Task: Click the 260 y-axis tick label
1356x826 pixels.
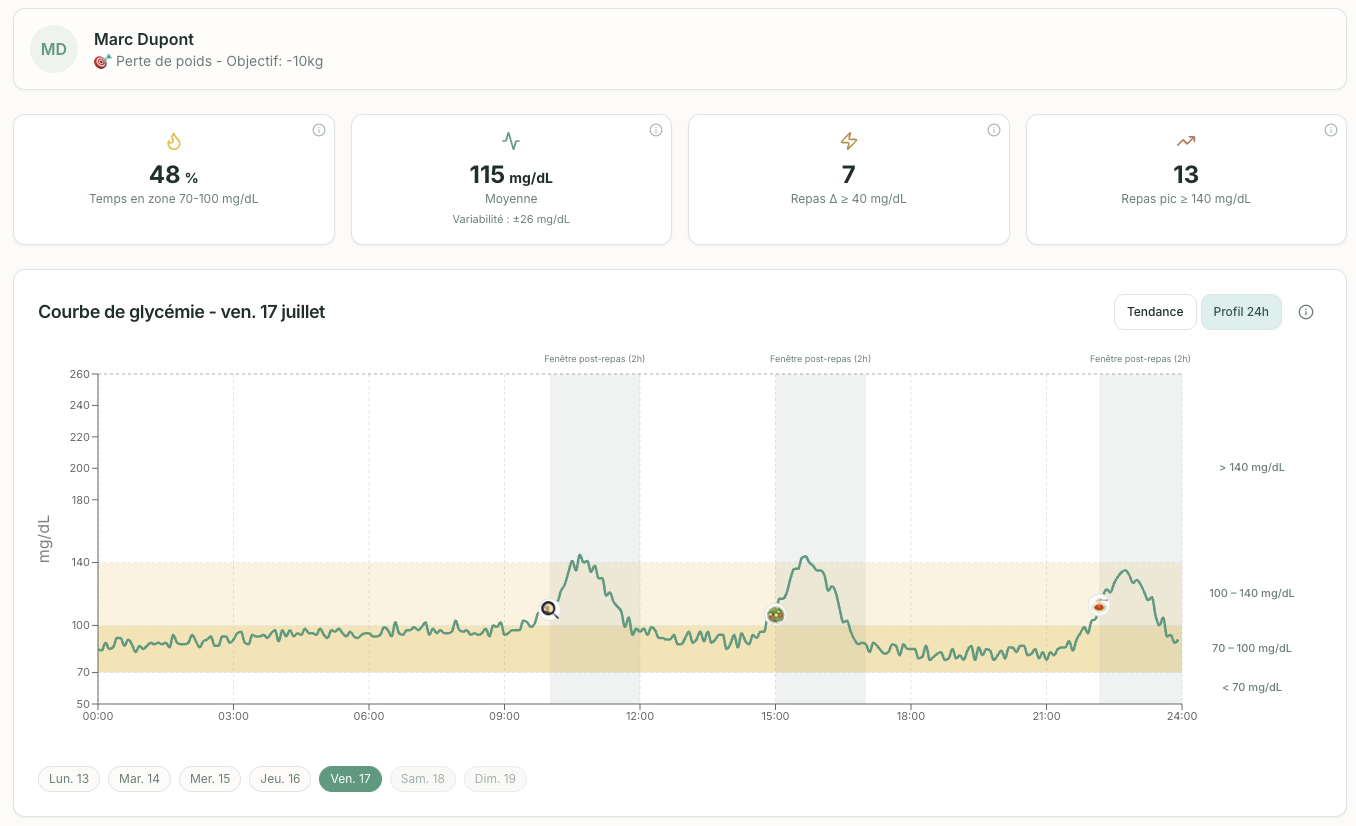Action: click(x=79, y=374)
